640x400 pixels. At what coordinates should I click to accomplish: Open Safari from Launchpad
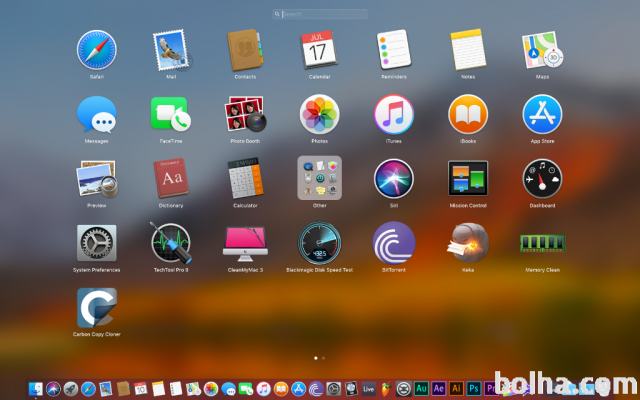pyautogui.click(x=97, y=50)
